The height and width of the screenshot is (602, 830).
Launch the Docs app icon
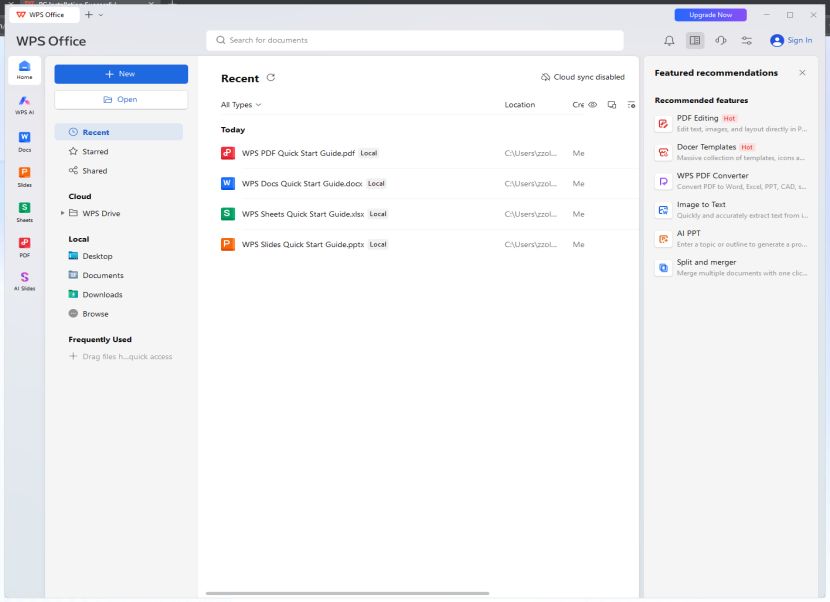pyautogui.click(x=24, y=141)
